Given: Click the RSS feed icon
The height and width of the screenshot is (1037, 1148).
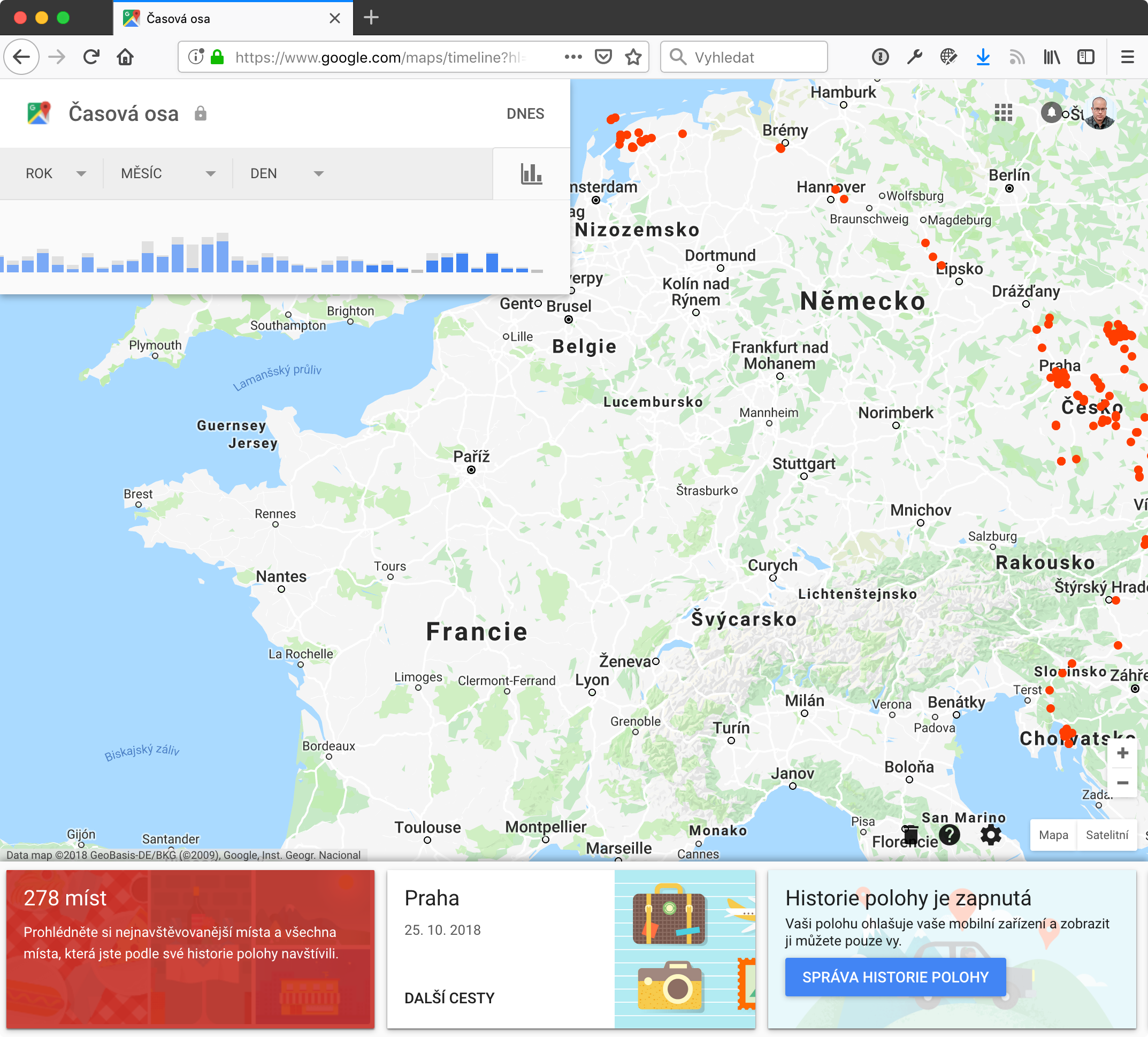Looking at the screenshot, I should pos(1017,57).
